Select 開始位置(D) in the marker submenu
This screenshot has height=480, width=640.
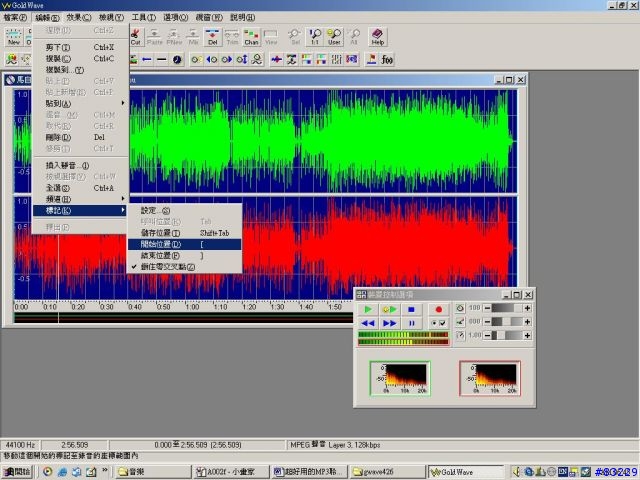(x=184, y=244)
